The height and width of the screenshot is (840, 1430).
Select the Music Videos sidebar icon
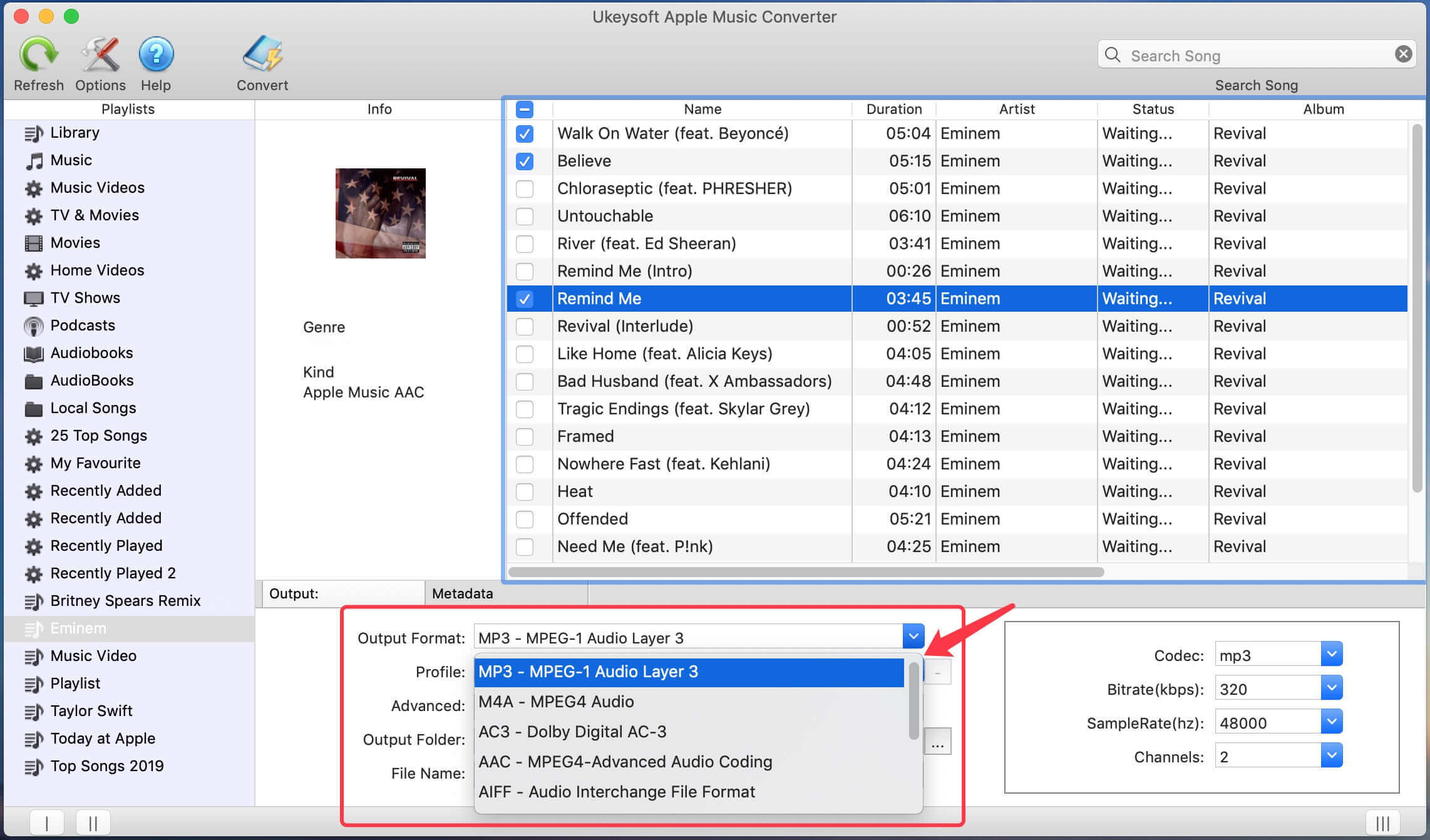tap(34, 186)
